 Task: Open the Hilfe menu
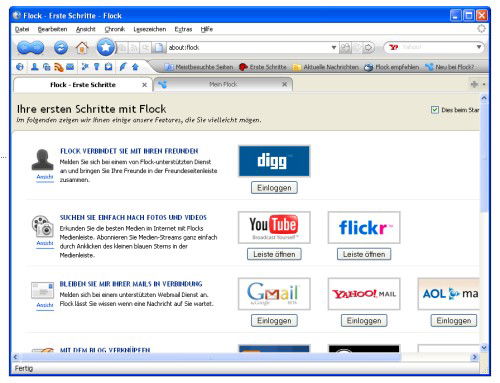207,29
